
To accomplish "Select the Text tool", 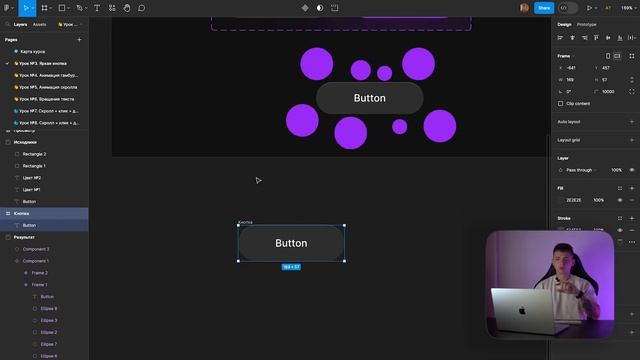I will (x=97, y=8).
